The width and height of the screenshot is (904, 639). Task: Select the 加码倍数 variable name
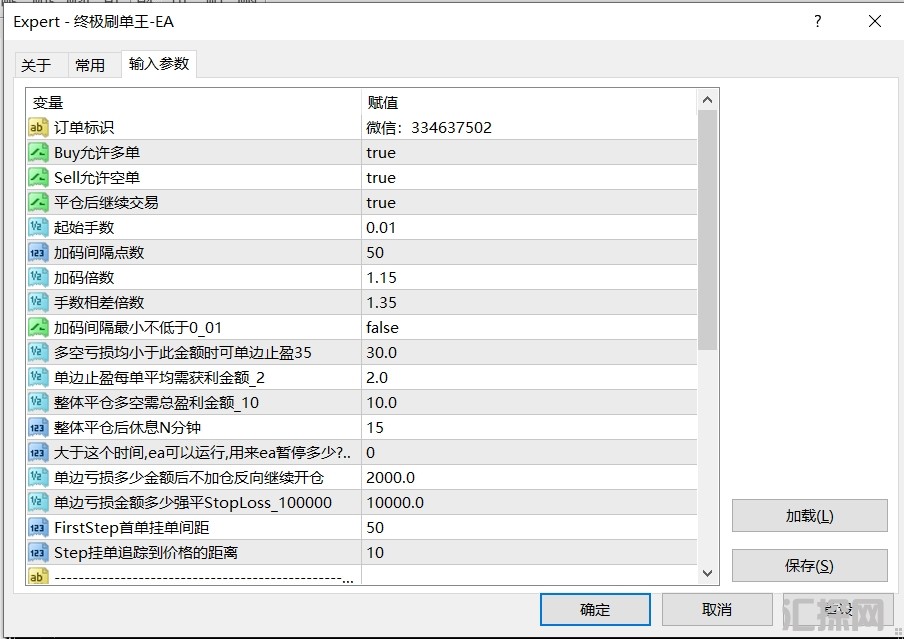point(84,277)
